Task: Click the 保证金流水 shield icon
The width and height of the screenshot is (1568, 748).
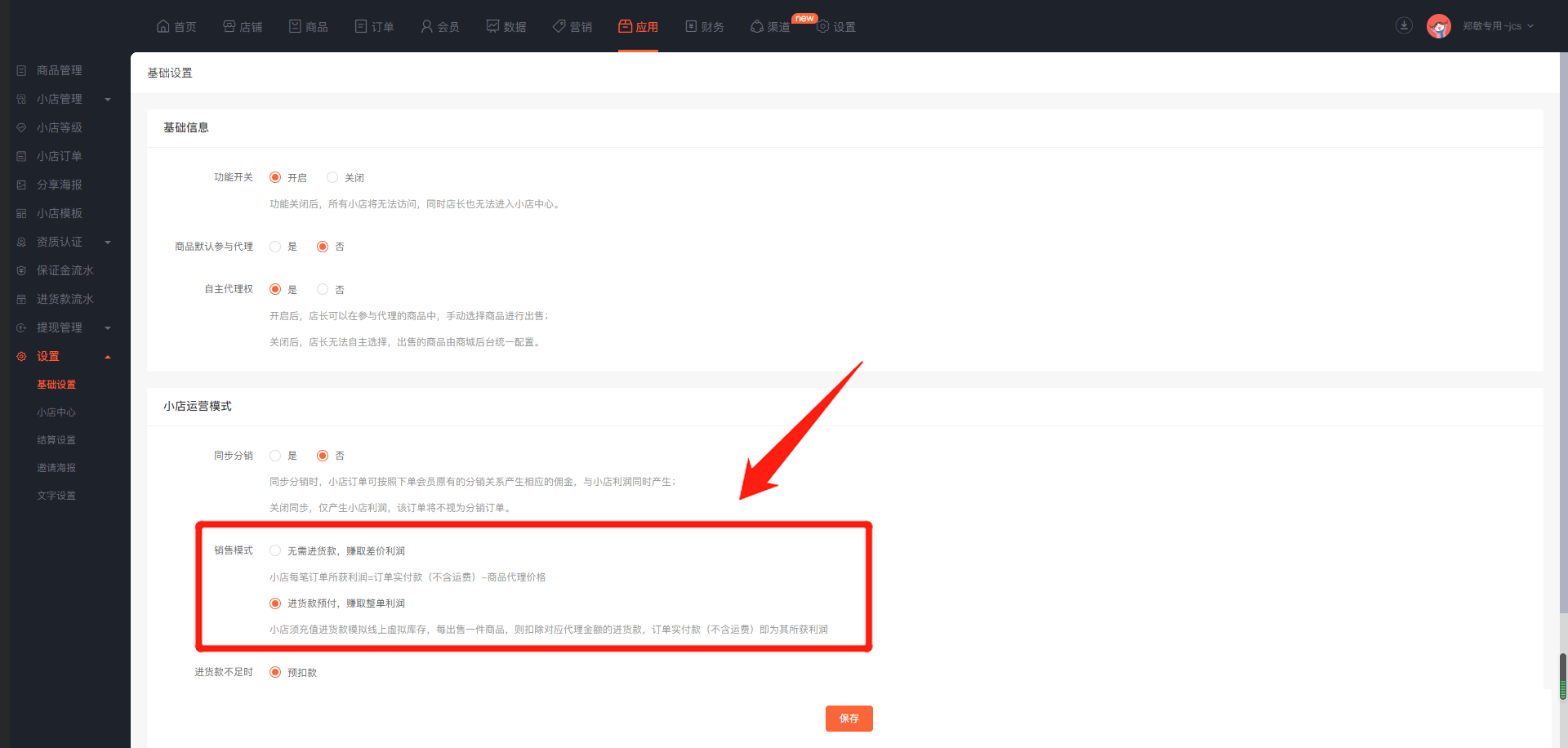Action: 21,271
